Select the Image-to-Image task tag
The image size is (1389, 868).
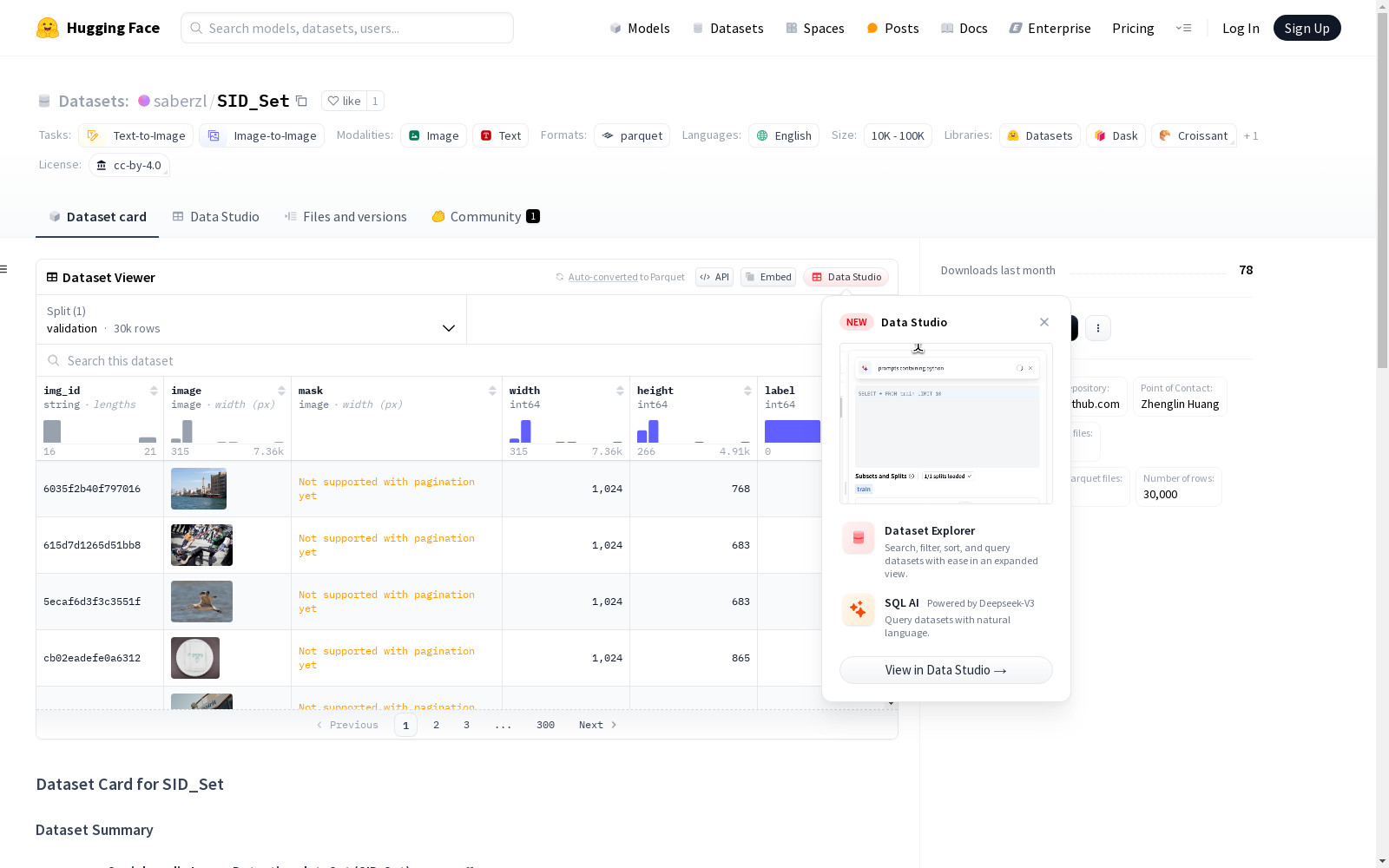click(262, 135)
